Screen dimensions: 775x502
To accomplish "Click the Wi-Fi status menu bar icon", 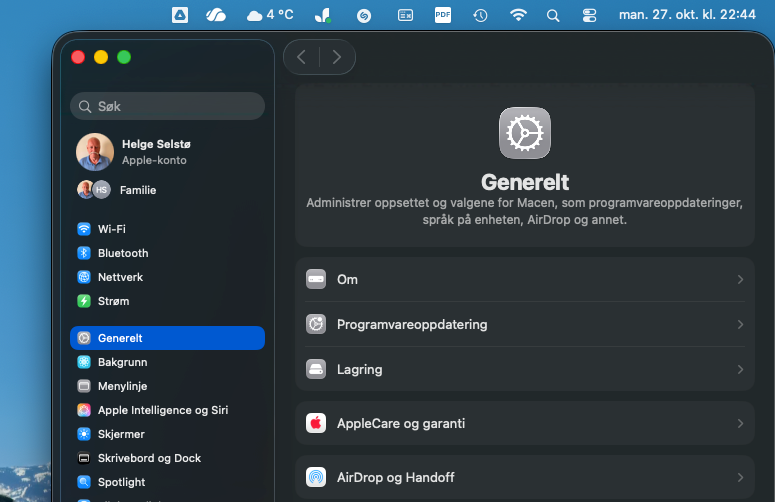I will (518, 15).
